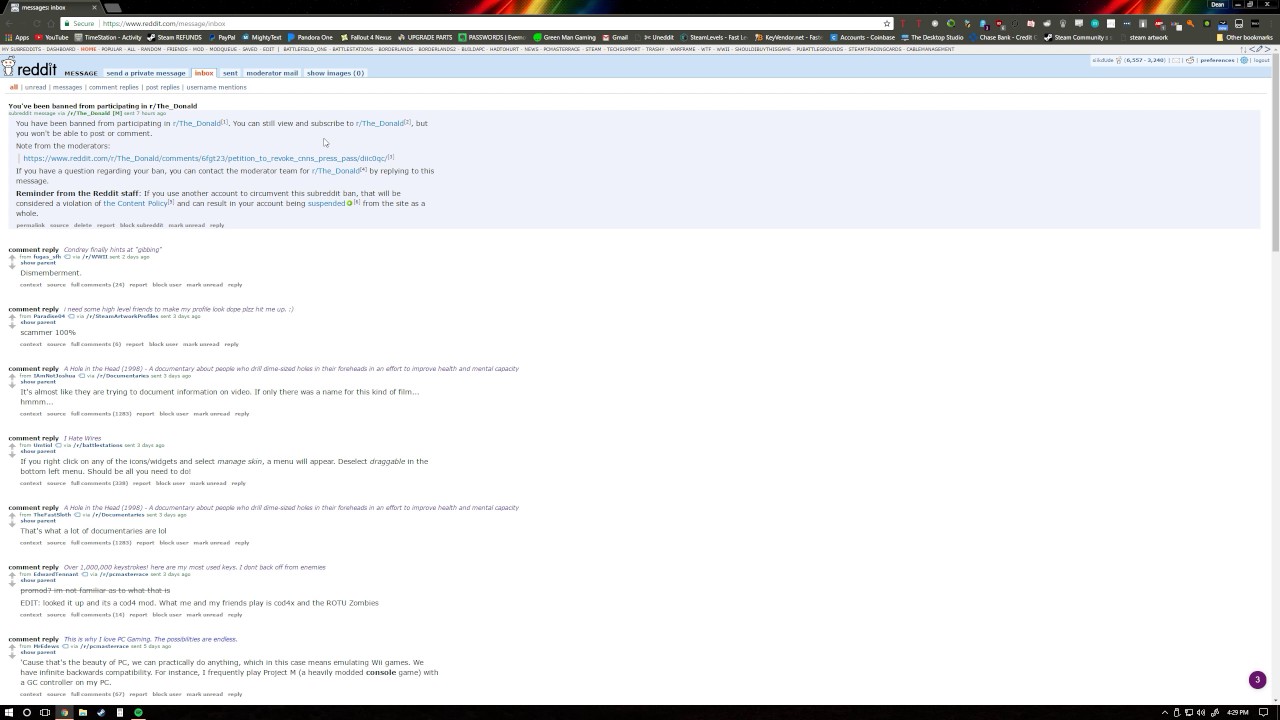This screenshot has height=720, width=1280.
Task: Open the Gmail bookmark
Action: (x=616, y=37)
